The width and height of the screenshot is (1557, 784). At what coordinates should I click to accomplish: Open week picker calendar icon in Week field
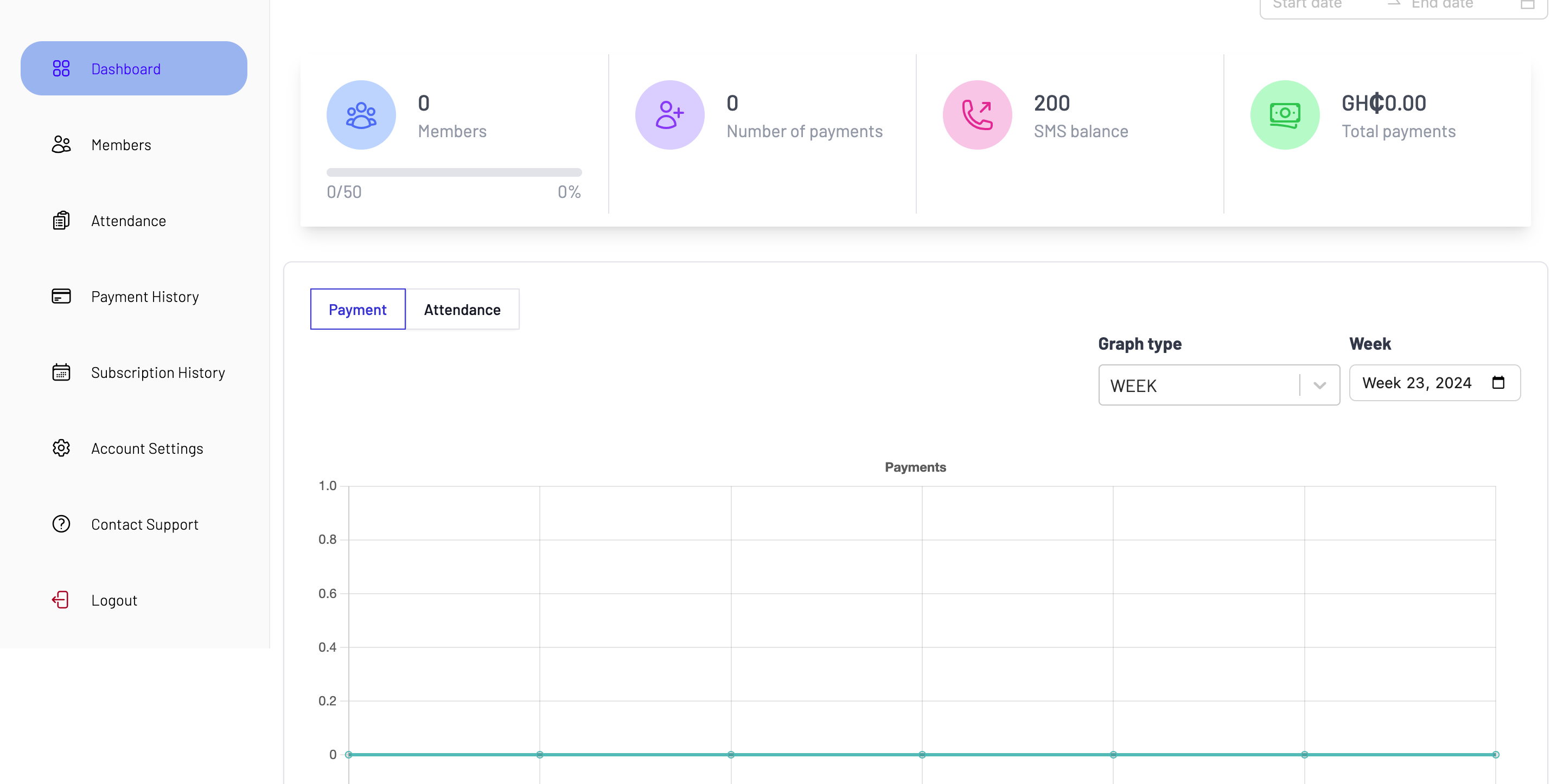[x=1498, y=382]
